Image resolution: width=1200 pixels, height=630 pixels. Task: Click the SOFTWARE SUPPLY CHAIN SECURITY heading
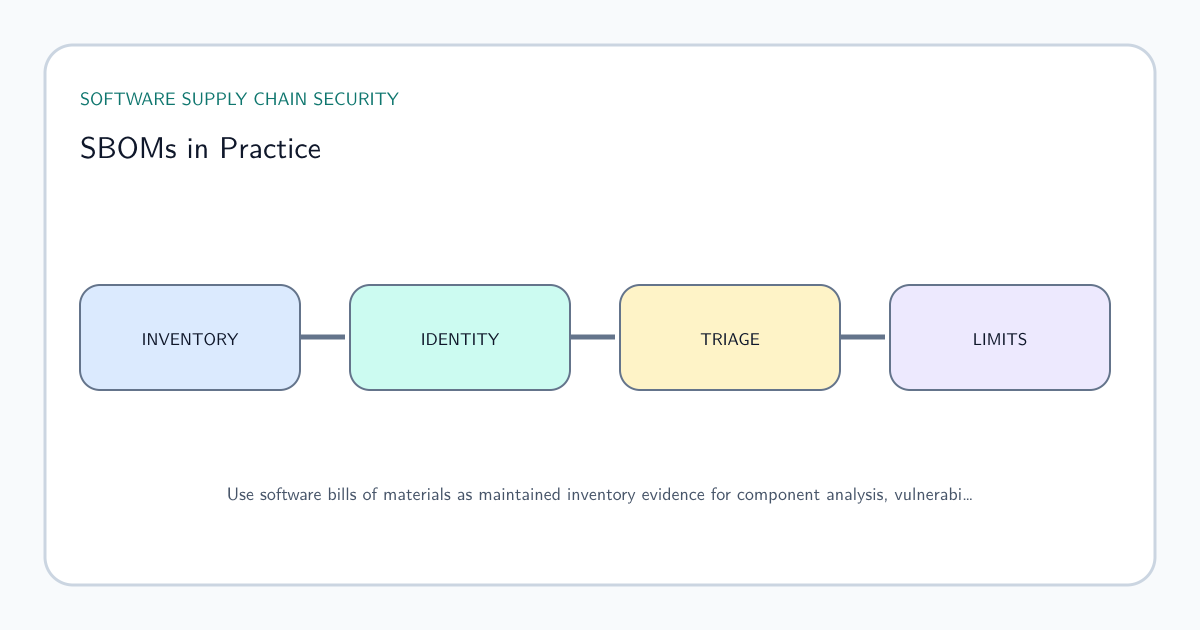click(x=239, y=99)
